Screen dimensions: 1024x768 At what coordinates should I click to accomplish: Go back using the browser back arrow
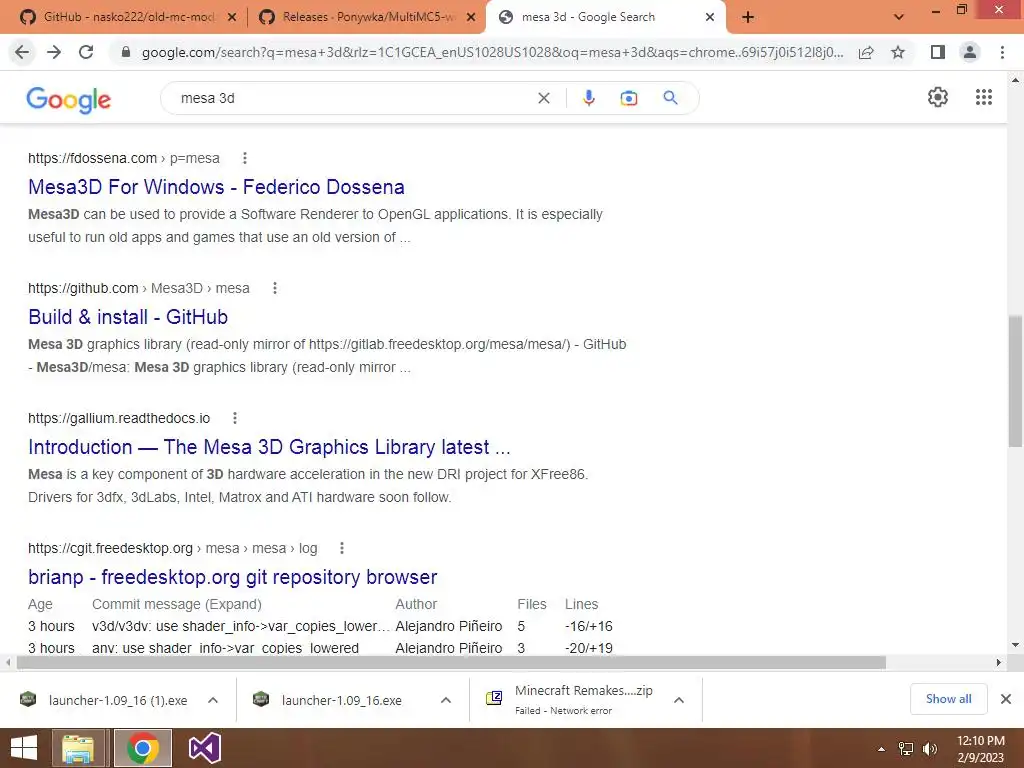point(22,52)
